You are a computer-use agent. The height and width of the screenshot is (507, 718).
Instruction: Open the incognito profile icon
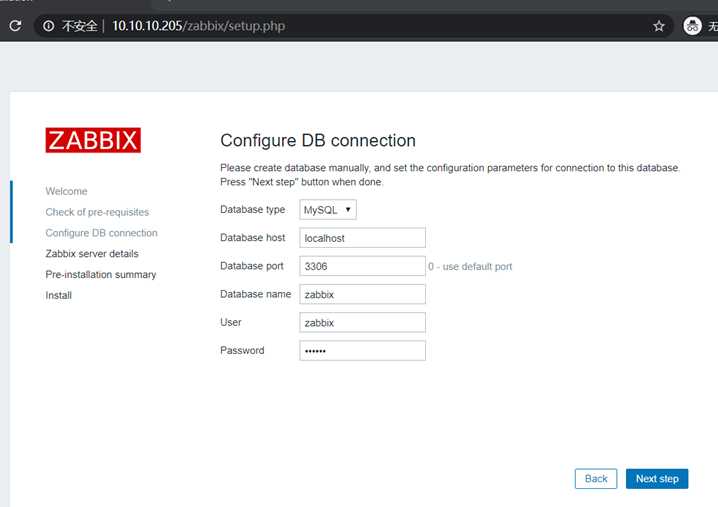point(692,26)
